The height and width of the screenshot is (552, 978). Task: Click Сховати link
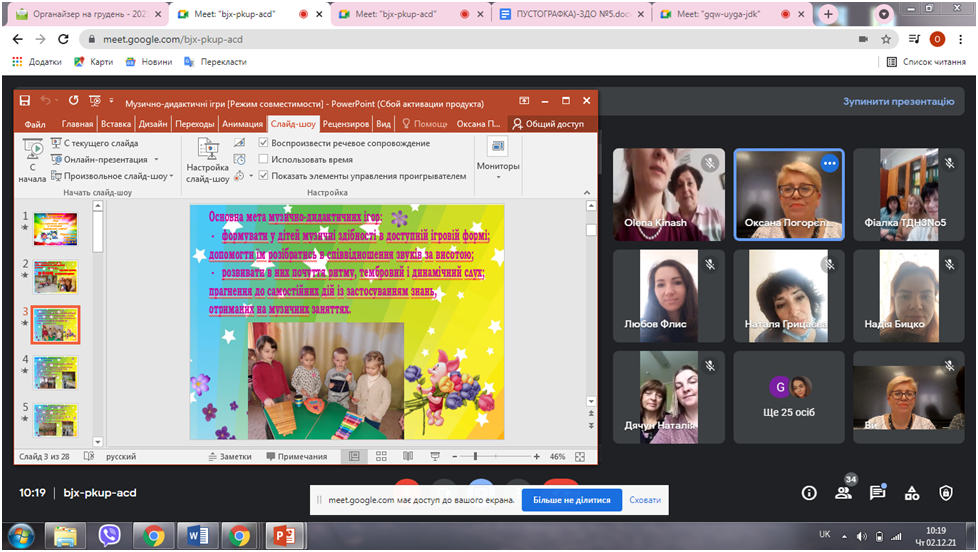[x=645, y=500]
